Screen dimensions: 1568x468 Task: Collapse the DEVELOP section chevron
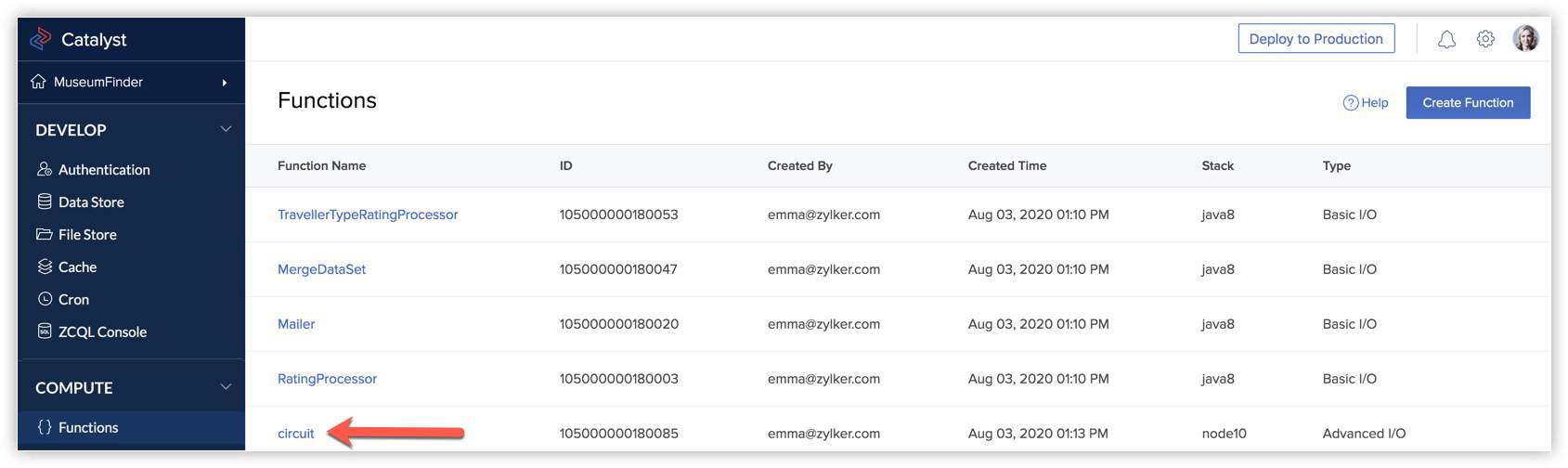[x=226, y=129]
